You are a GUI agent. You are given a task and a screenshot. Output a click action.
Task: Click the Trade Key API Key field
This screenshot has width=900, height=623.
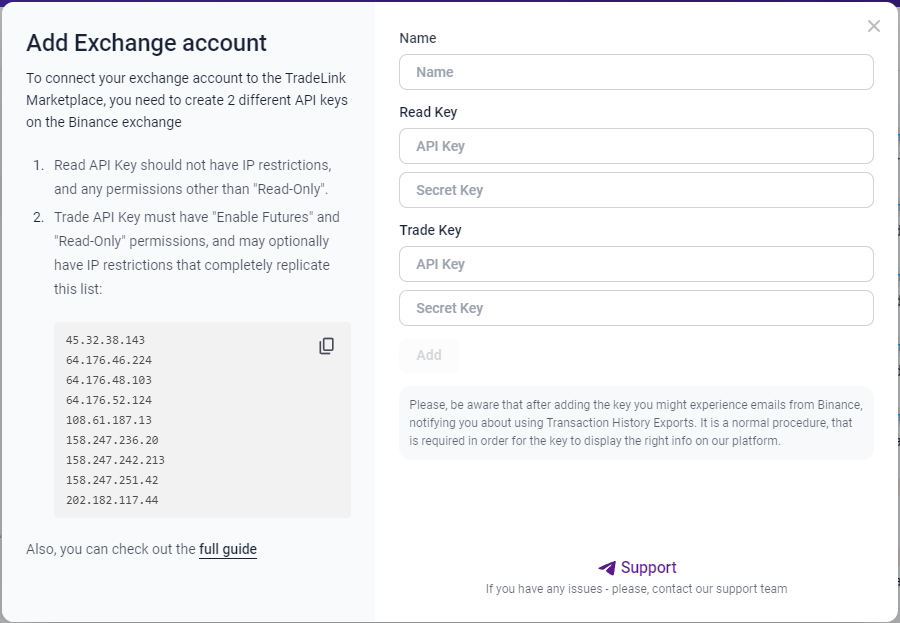point(636,264)
